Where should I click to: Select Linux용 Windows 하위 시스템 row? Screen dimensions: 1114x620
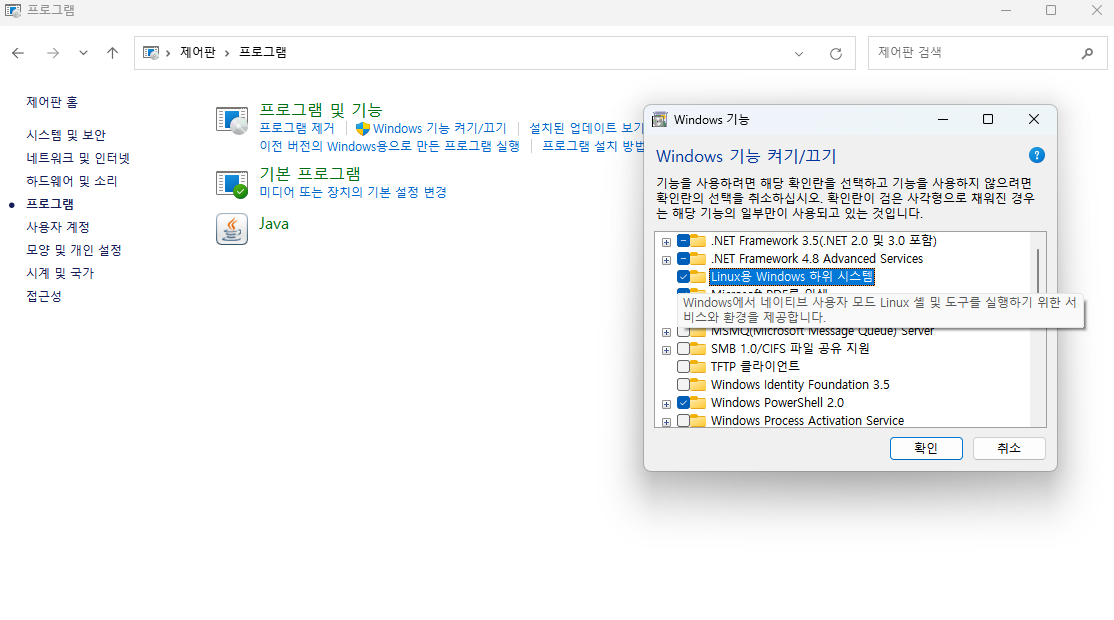791,277
